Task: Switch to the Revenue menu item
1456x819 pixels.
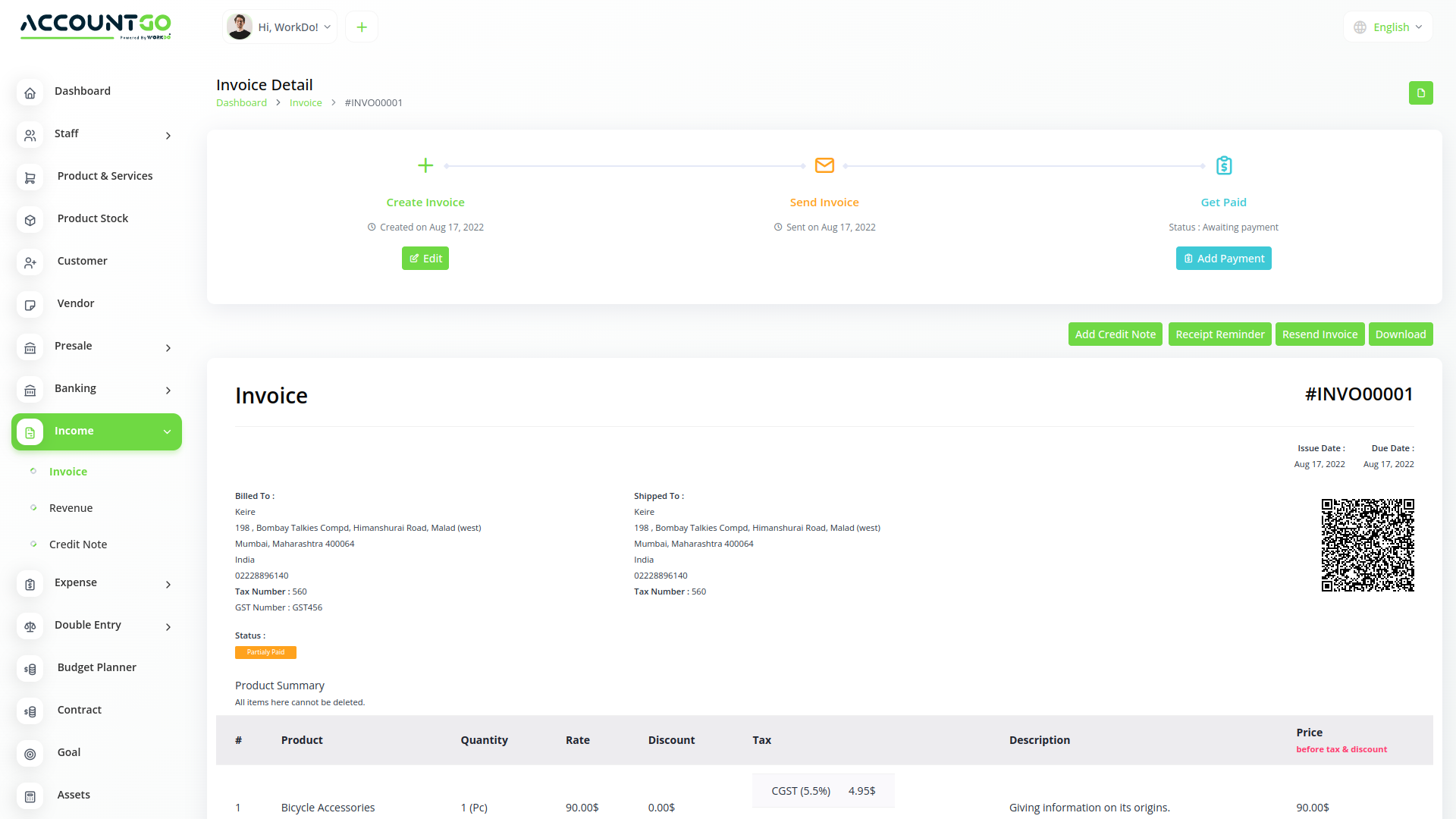Action: pyautogui.click(x=71, y=507)
